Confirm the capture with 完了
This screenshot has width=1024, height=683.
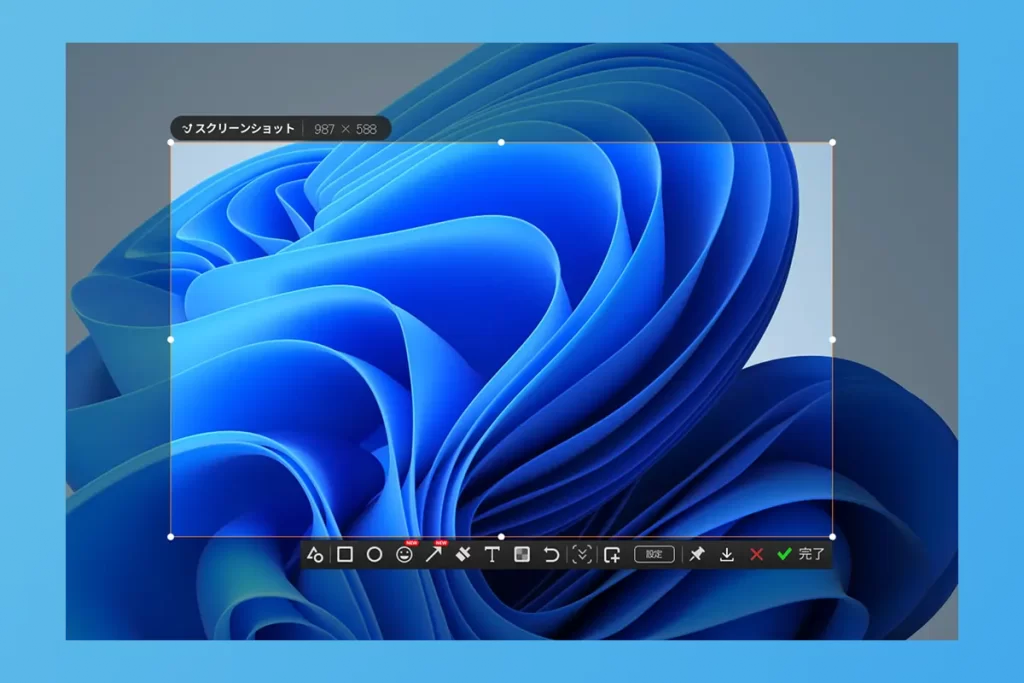[801, 554]
